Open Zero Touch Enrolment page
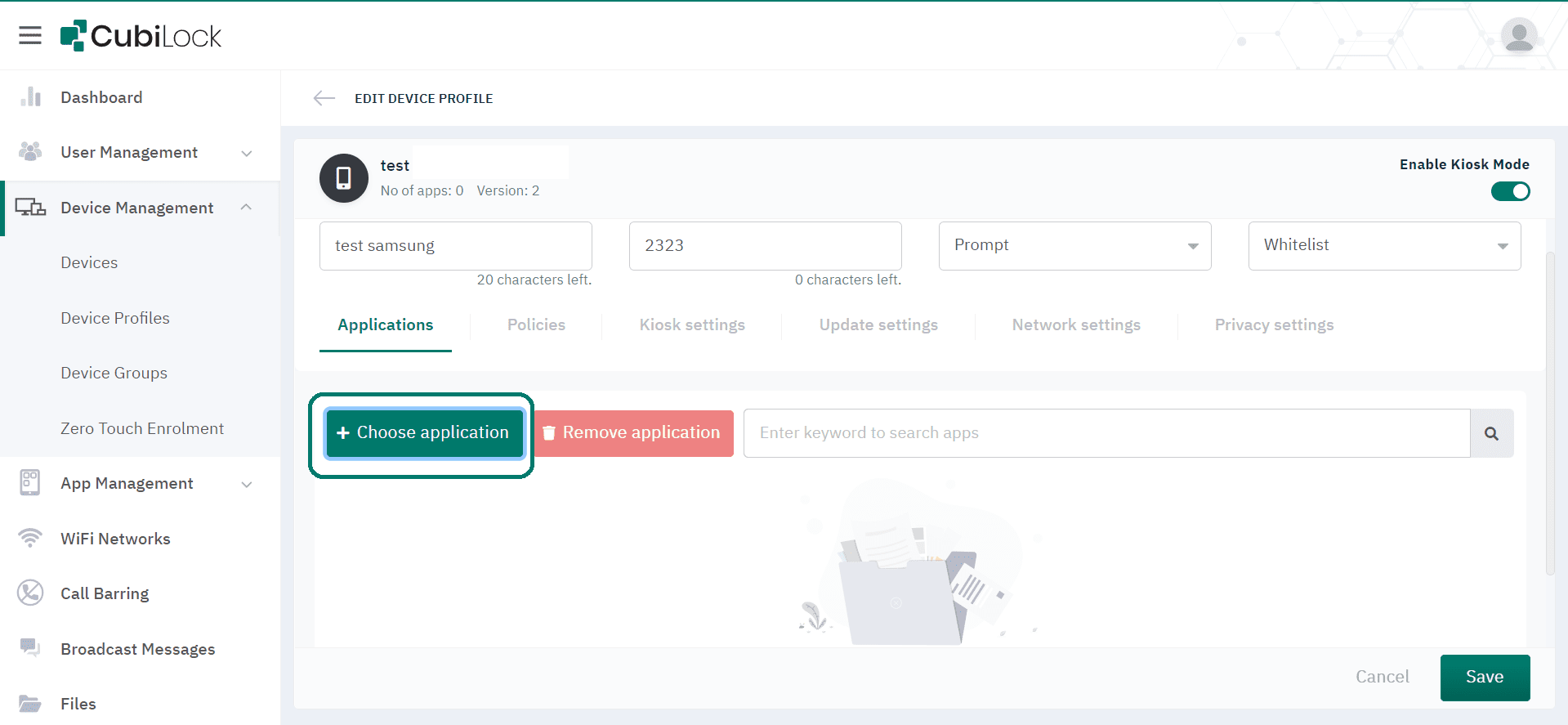The height and width of the screenshot is (725, 1568). [141, 428]
